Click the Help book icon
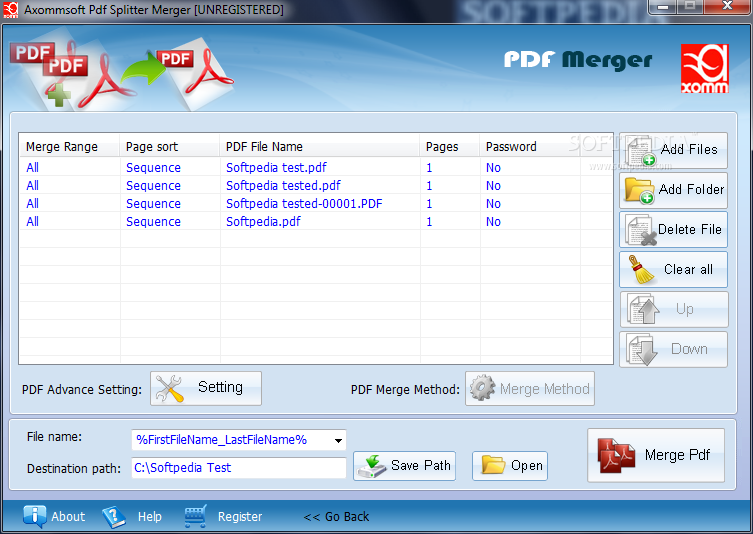 pos(113,517)
